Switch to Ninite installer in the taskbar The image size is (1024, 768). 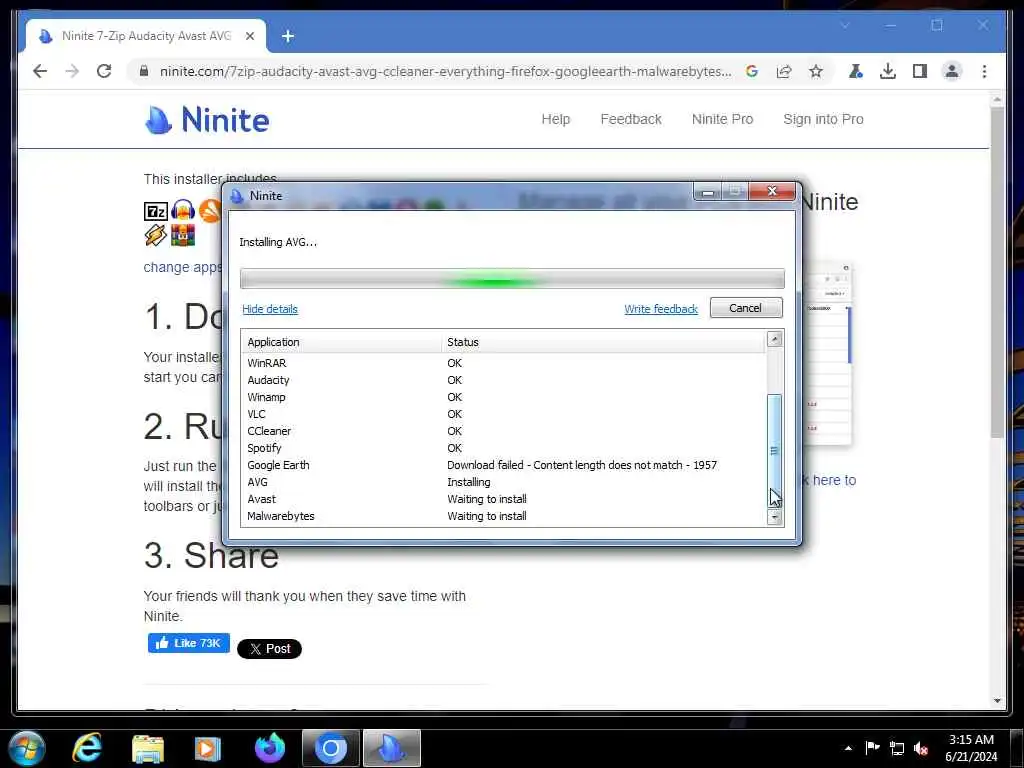click(x=392, y=748)
